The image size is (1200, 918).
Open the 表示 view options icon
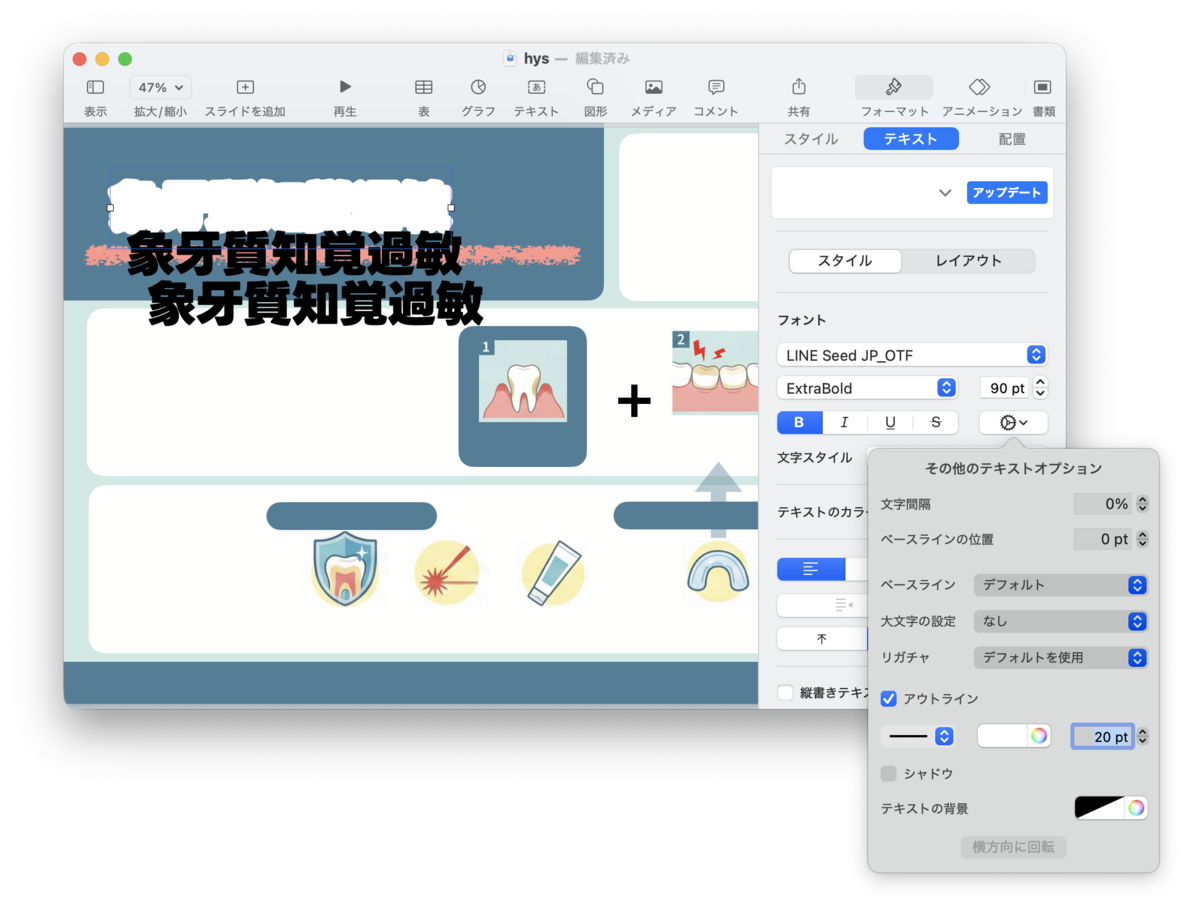coord(95,88)
